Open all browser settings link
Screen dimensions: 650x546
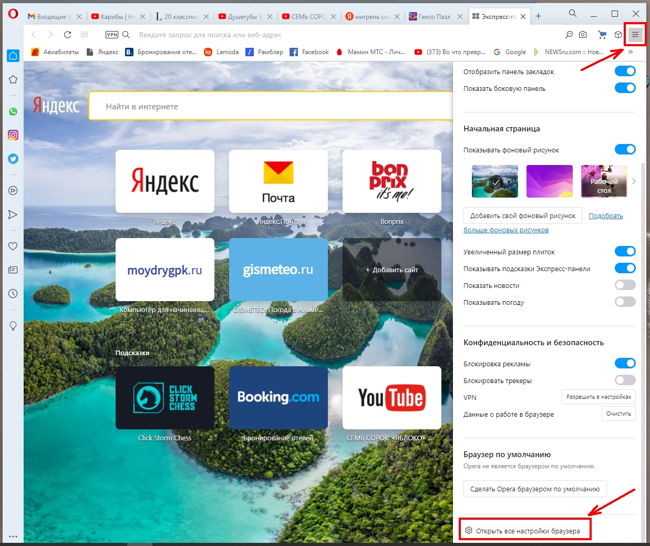tap(522, 531)
